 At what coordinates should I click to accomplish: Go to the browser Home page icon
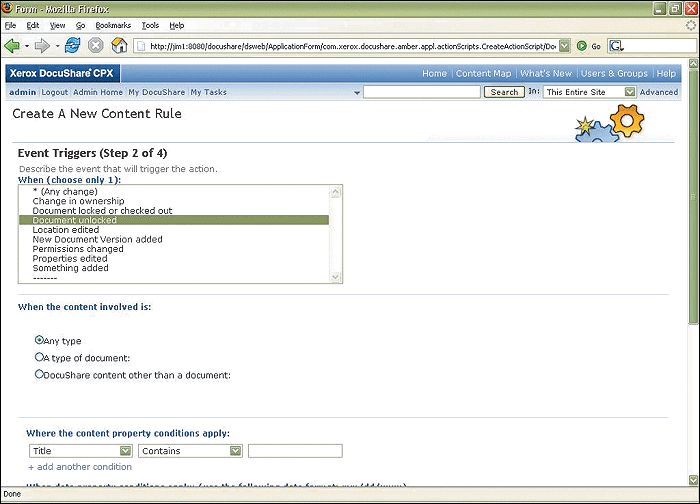click(119, 46)
